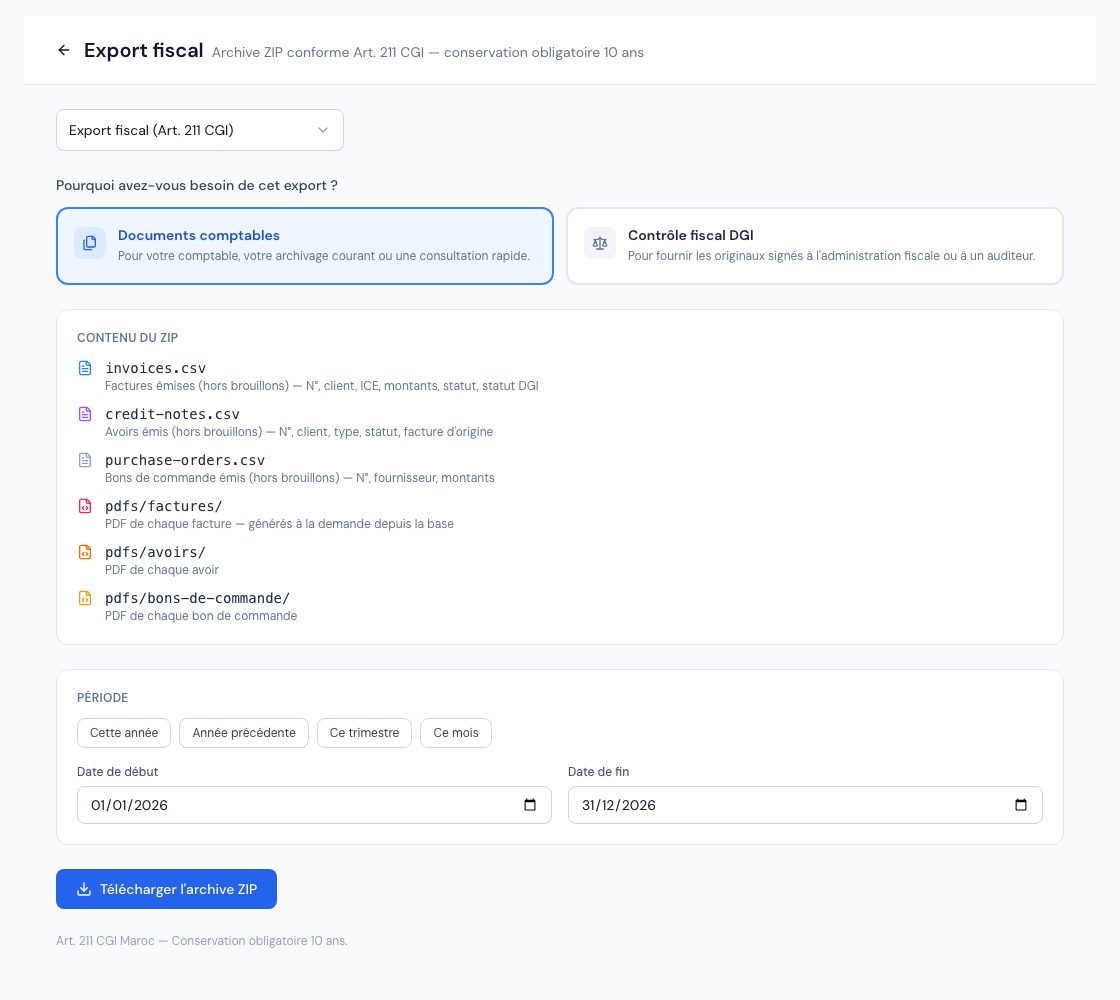Viewport: 1120px width, 1000px height.
Task: Click the Date de début input field
Action: (314, 805)
